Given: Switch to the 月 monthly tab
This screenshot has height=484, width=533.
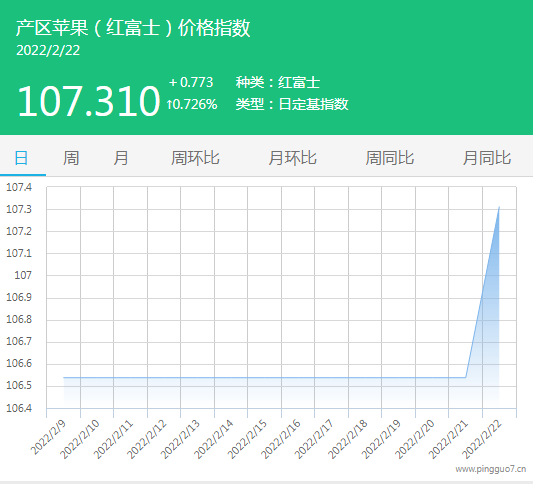Looking at the screenshot, I should tap(121, 158).
